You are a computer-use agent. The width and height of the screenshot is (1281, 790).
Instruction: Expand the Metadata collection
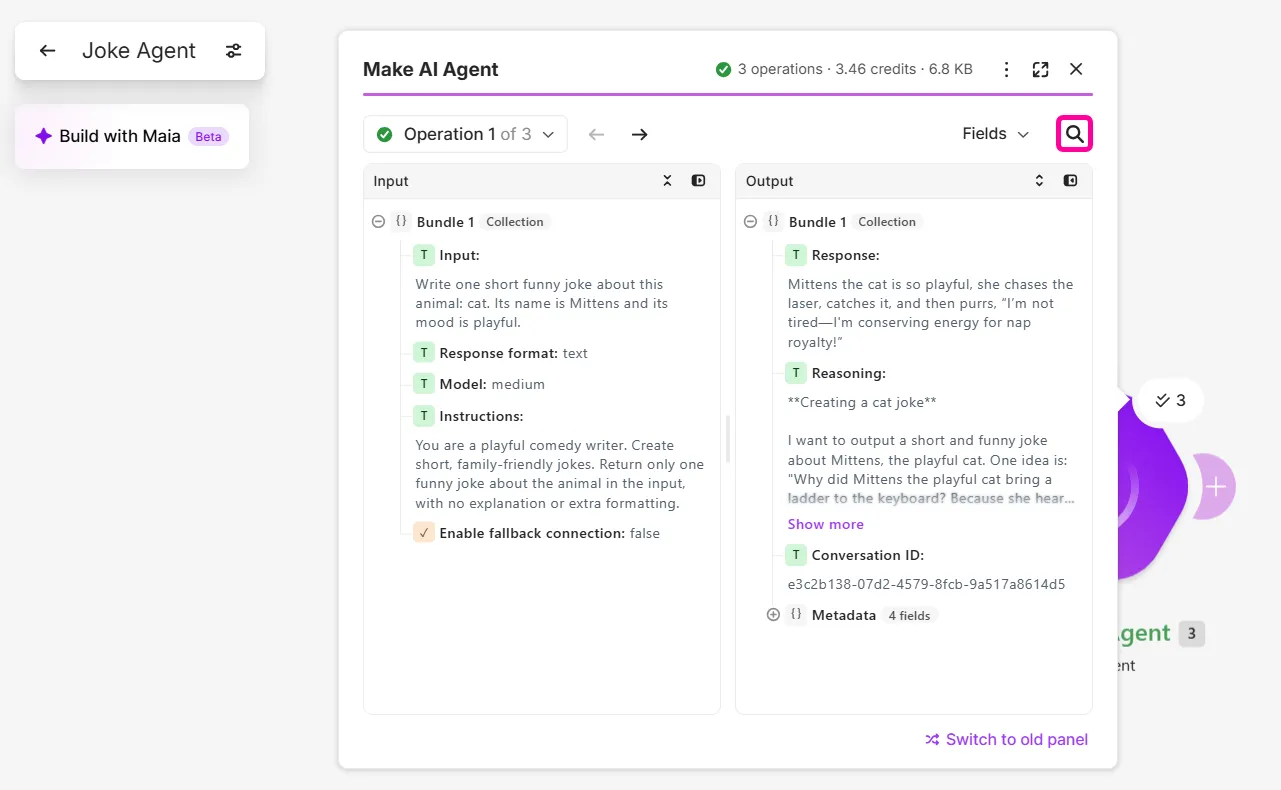point(773,615)
